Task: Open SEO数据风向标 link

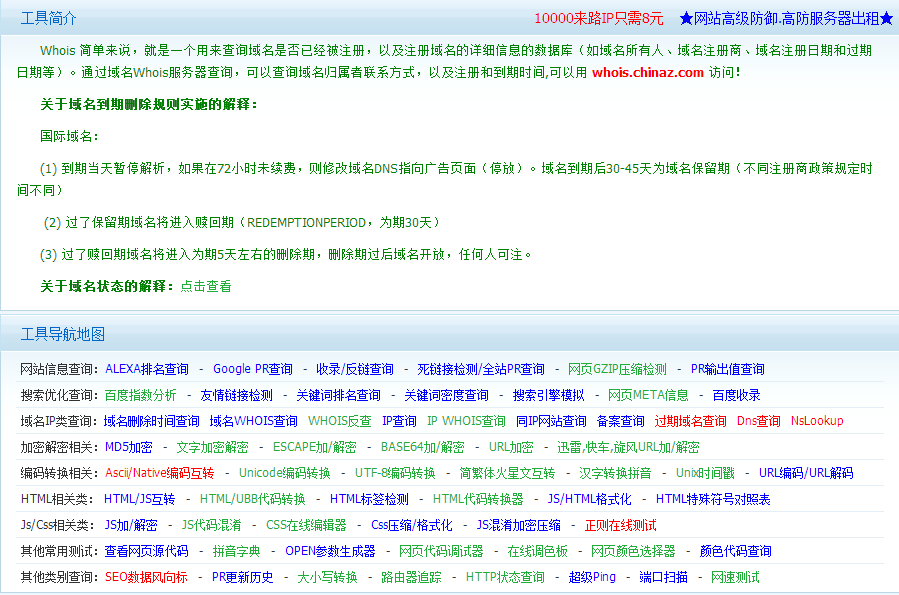Action: click(x=146, y=577)
